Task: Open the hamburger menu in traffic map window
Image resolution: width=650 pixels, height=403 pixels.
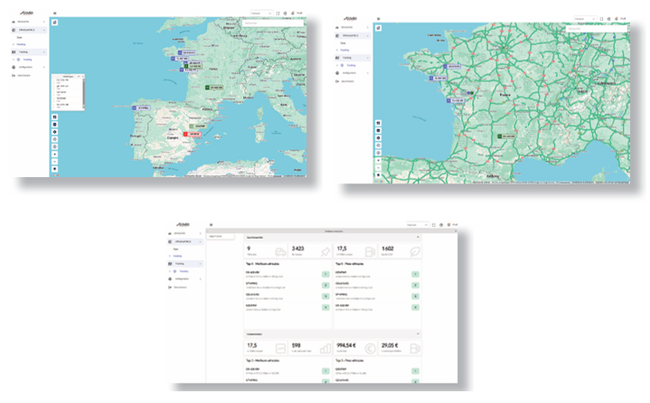Action: pyautogui.click(x=378, y=19)
